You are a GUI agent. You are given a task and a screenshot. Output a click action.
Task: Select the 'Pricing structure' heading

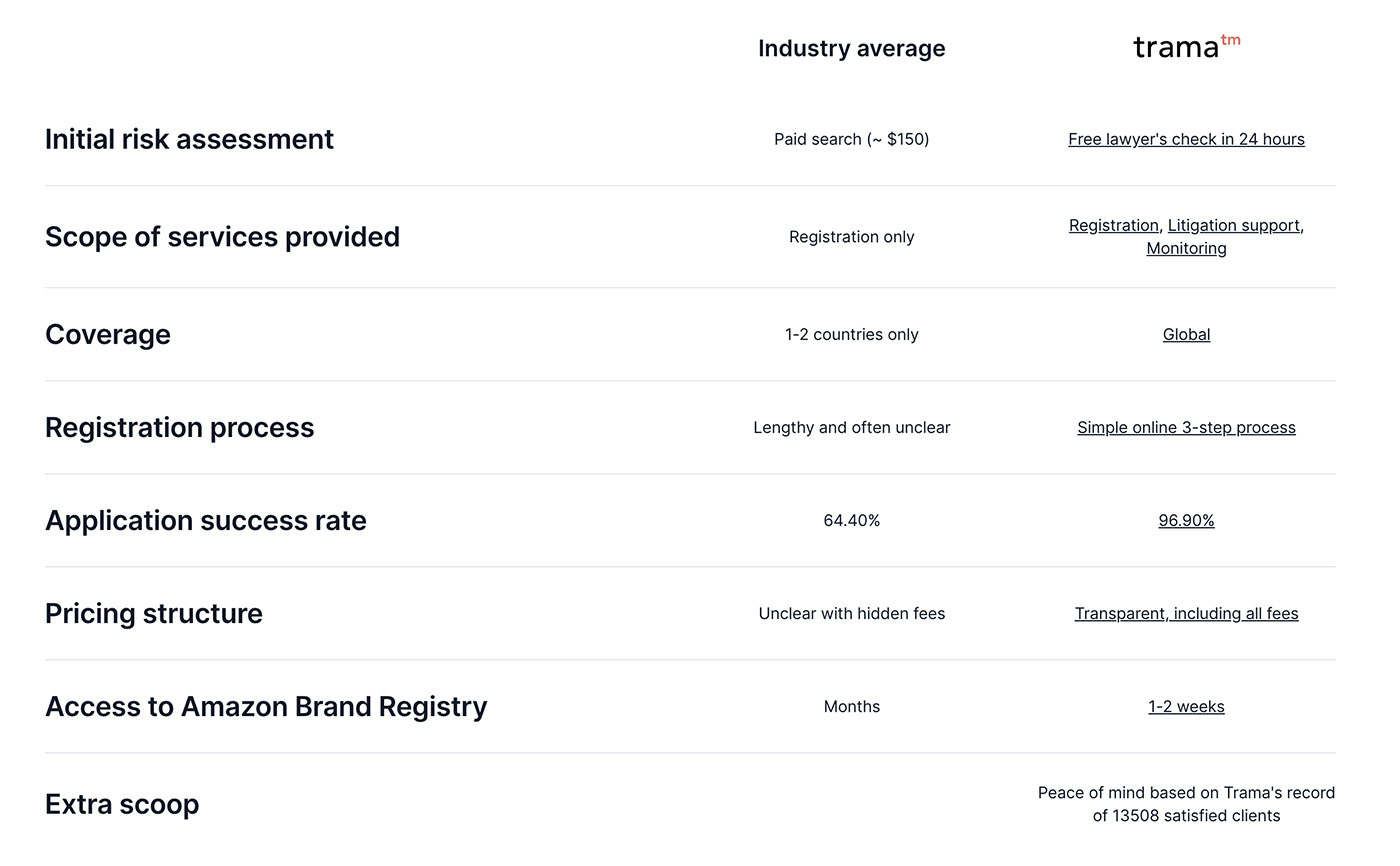[154, 613]
